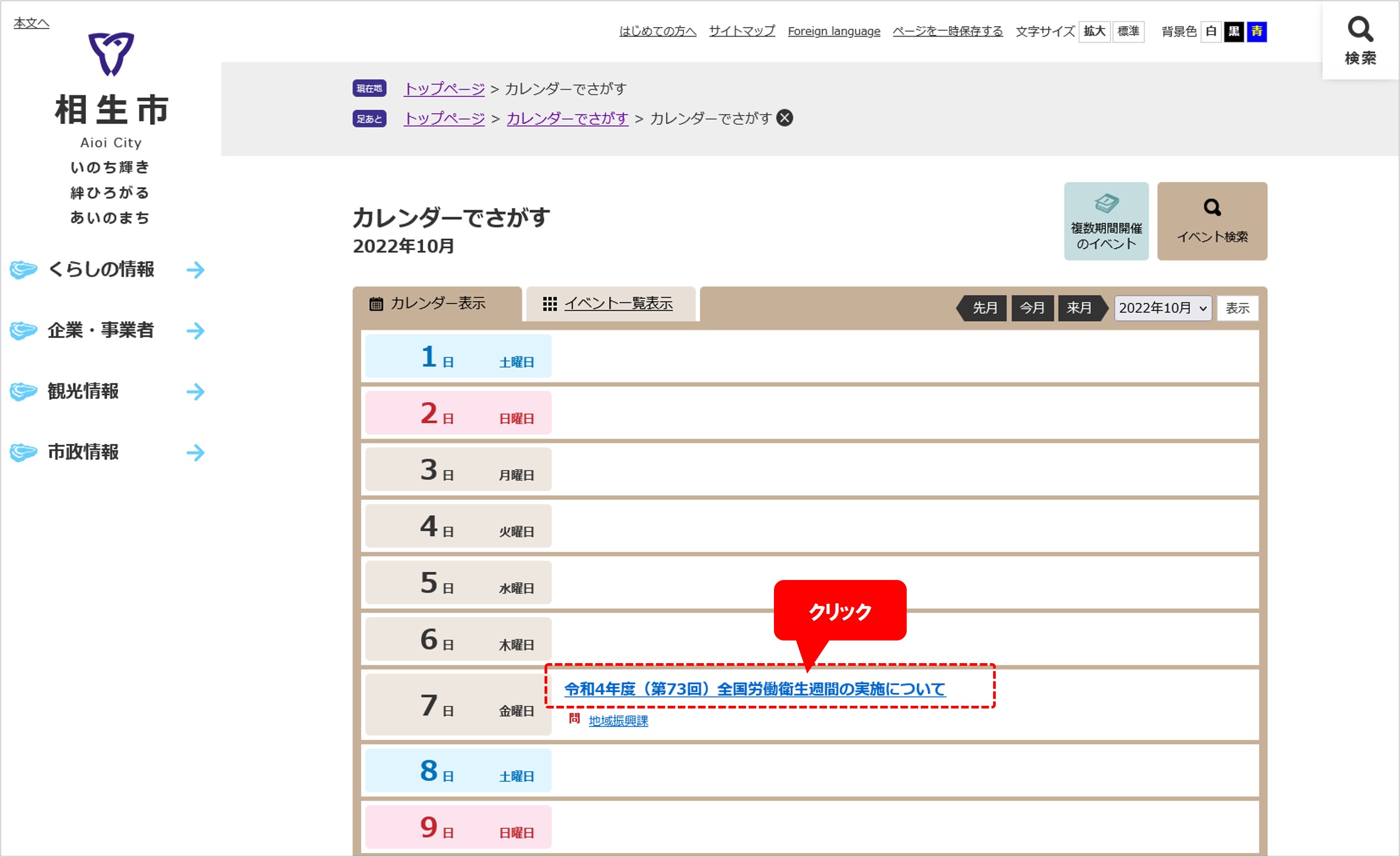
Task: Reset text size with 標準
Action: coord(1127,31)
